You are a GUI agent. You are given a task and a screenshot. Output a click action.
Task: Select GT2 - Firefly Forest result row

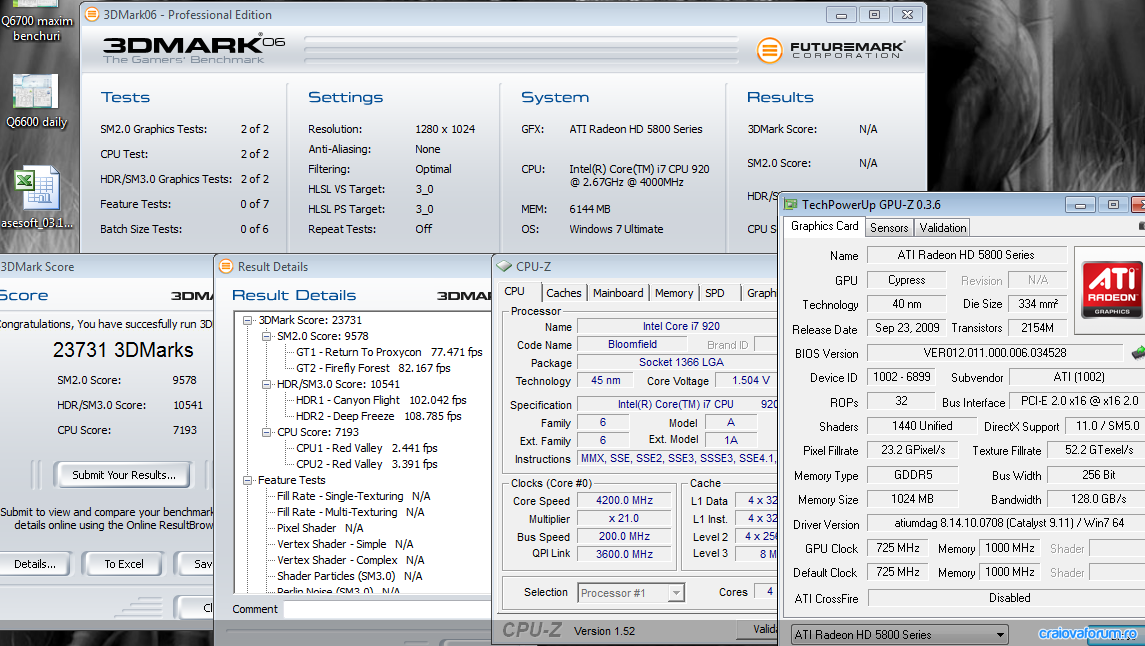[x=373, y=368]
